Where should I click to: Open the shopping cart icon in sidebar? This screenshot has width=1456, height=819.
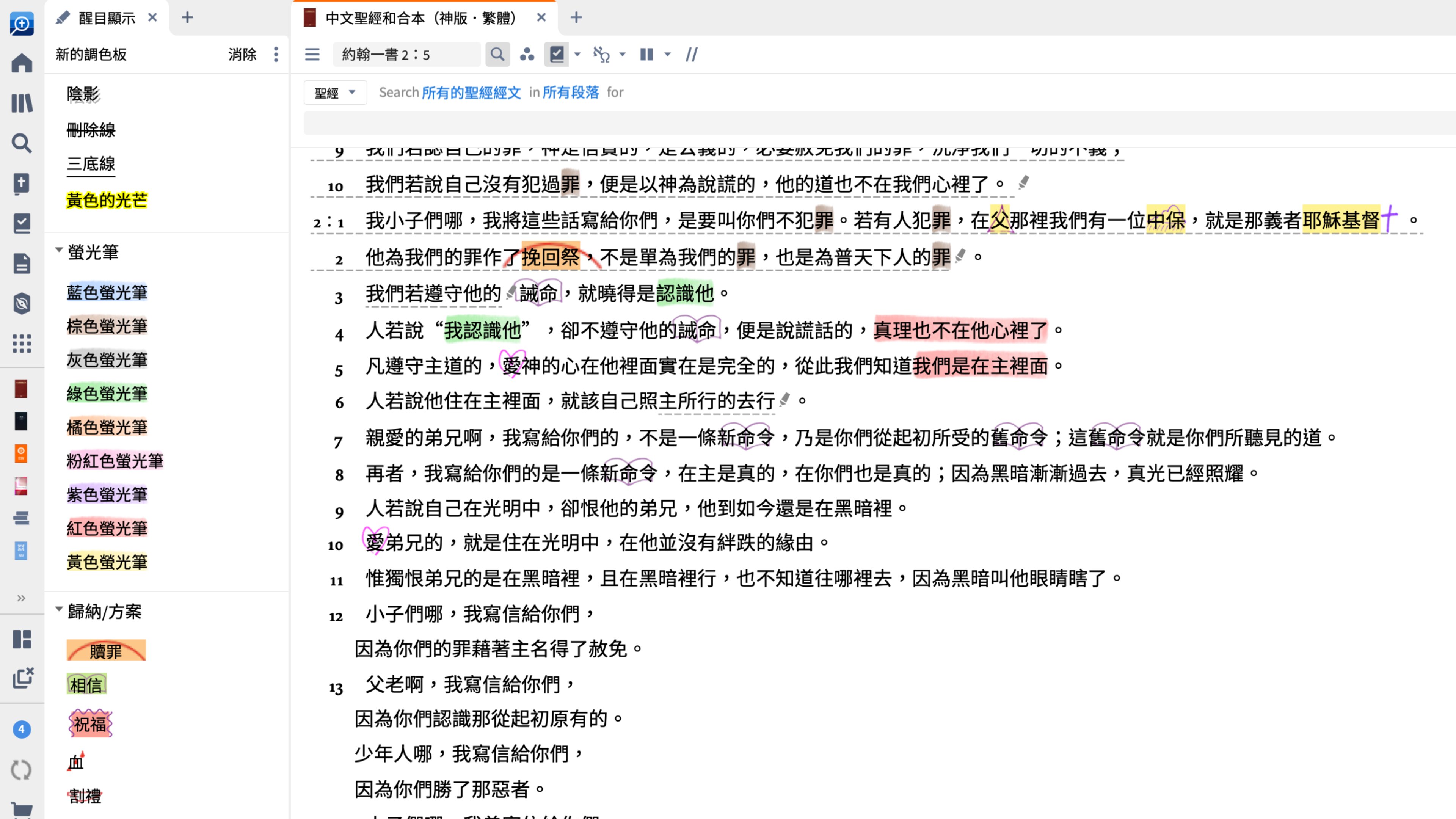point(22,811)
